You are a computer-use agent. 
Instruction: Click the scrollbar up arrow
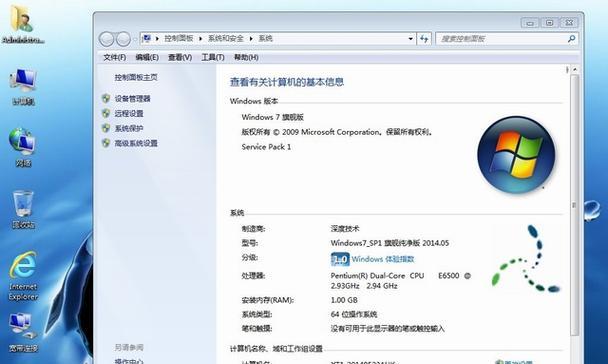tap(575, 69)
